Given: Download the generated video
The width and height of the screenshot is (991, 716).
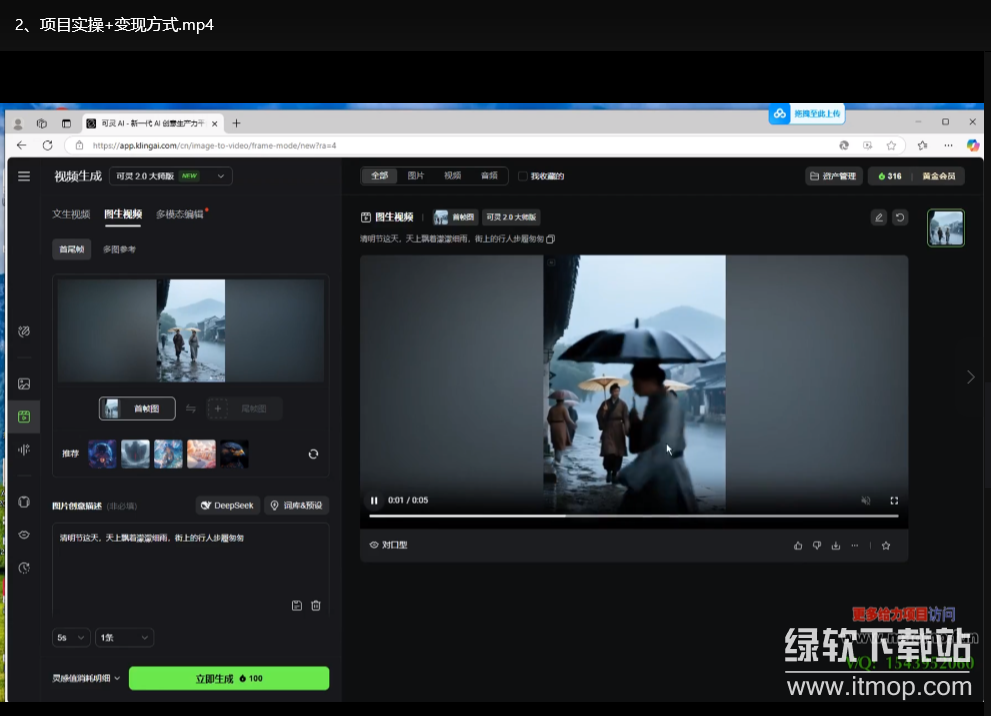Looking at the screenshot, I should pos(835,545).
